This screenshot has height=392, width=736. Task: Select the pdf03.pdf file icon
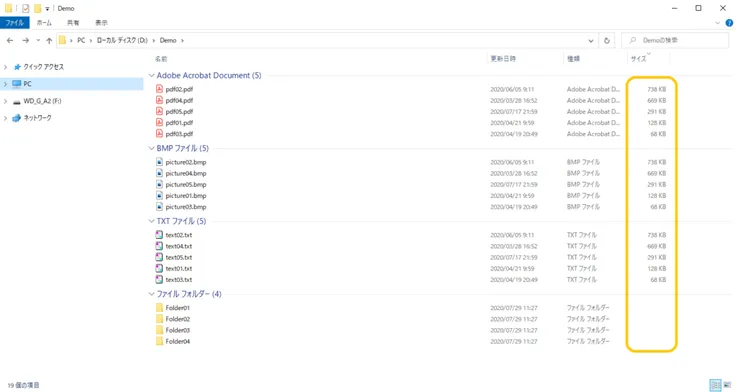159,134
